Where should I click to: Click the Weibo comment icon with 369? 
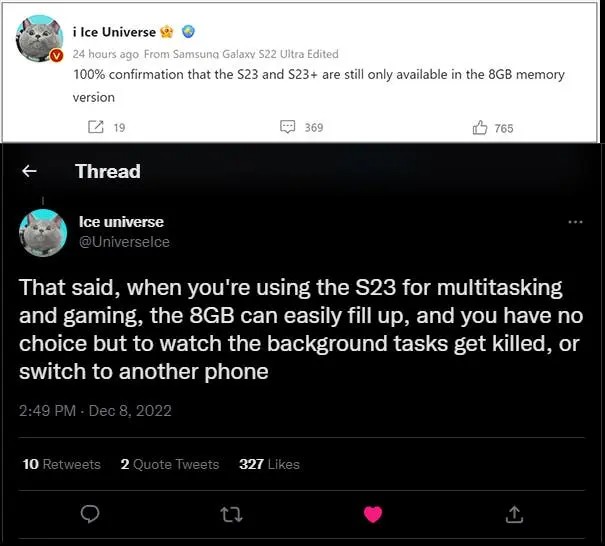(288, 127)
